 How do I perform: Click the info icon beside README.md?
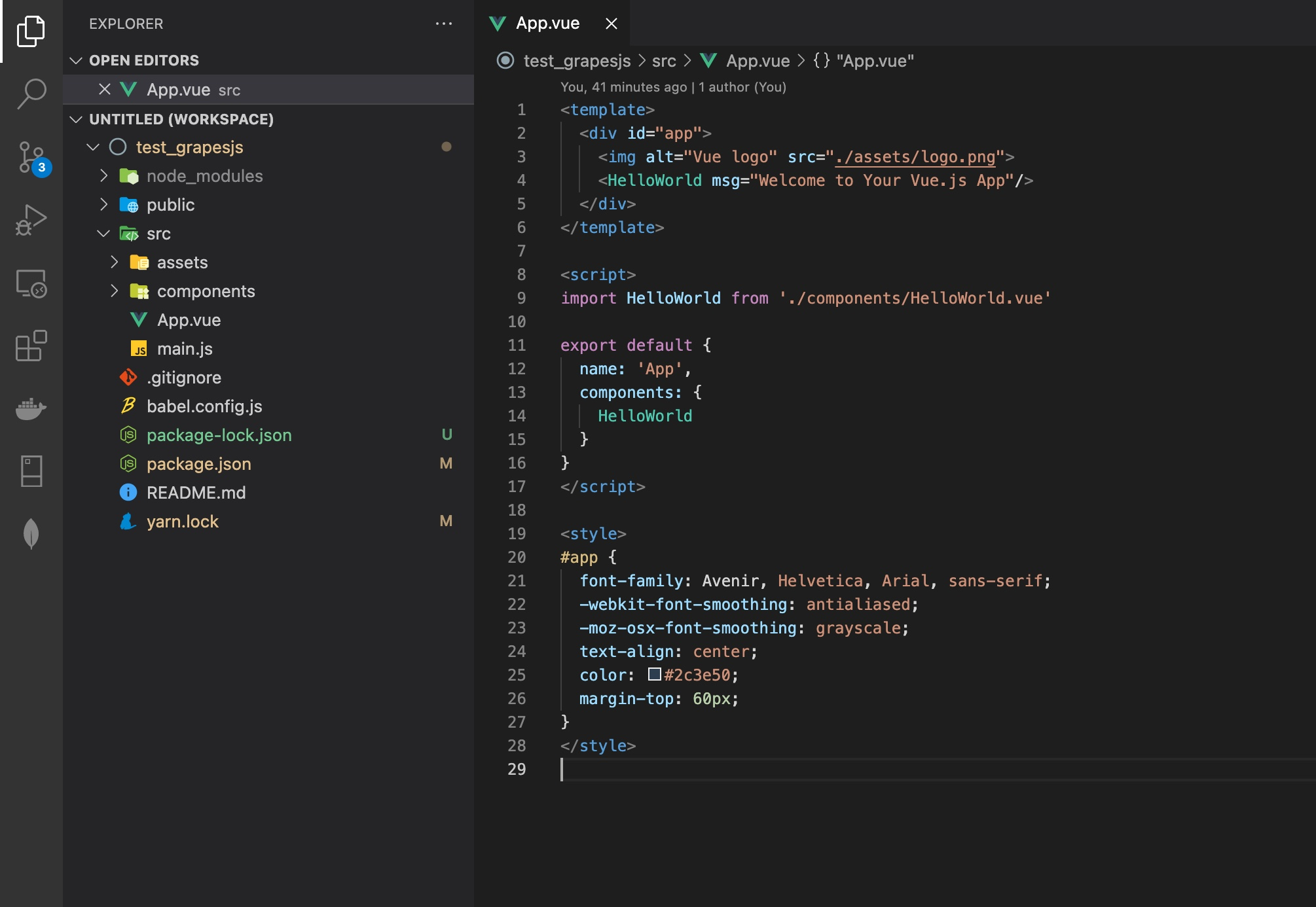coord(128,493)
